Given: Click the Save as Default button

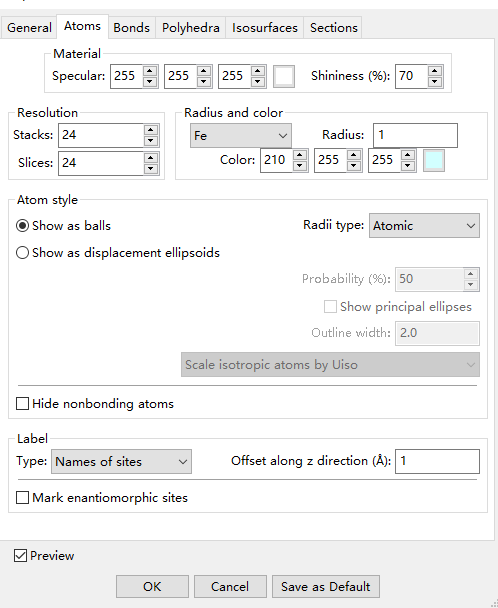Looking at the screenshot, I should coord(326,586).
